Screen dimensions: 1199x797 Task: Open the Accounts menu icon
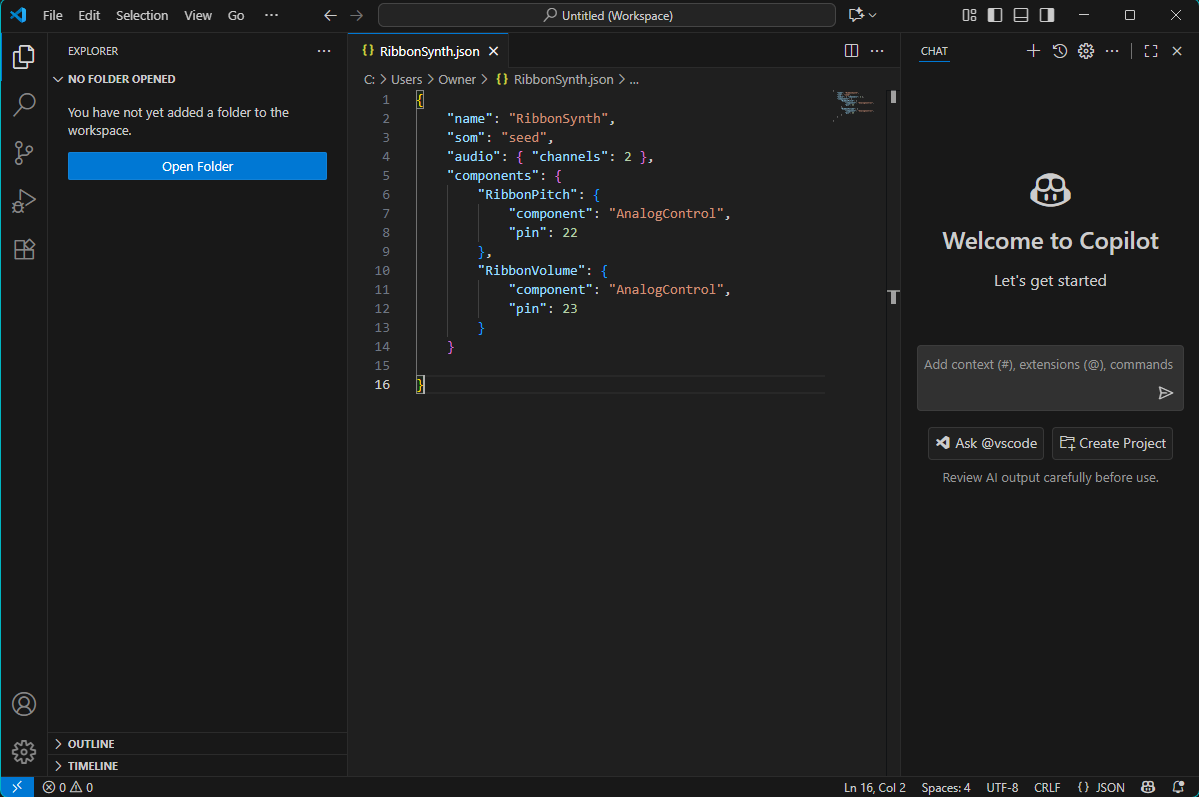click(24, 704)
